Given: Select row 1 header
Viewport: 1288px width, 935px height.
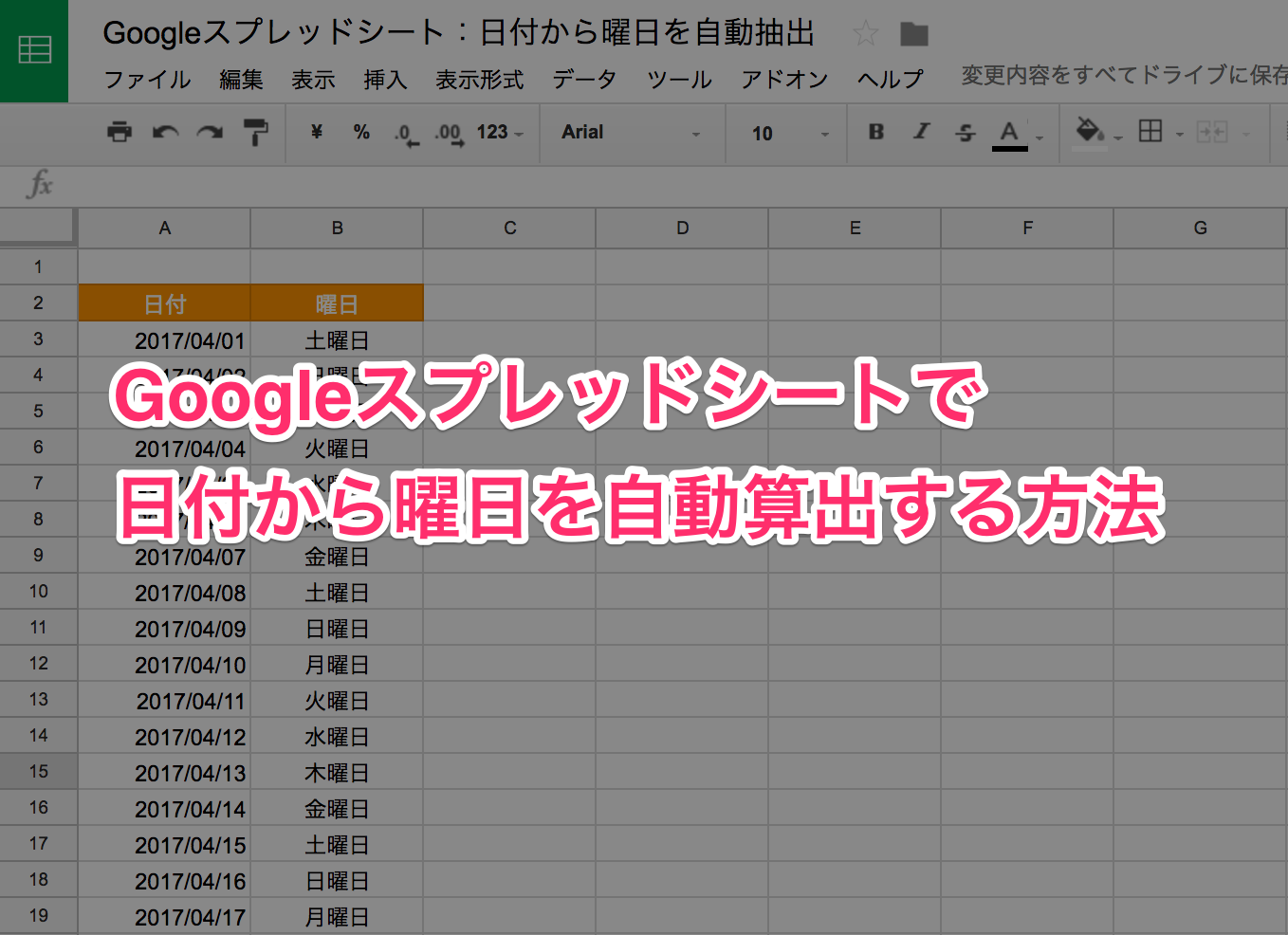Looking at the screenshot, I should (38, 267).
